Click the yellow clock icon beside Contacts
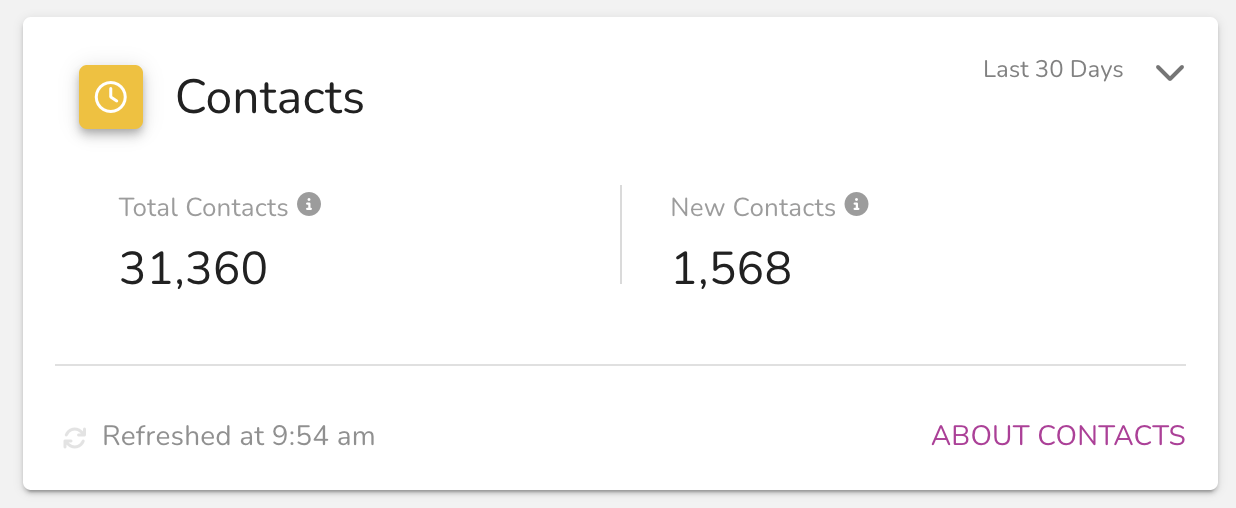 (111, 97)
